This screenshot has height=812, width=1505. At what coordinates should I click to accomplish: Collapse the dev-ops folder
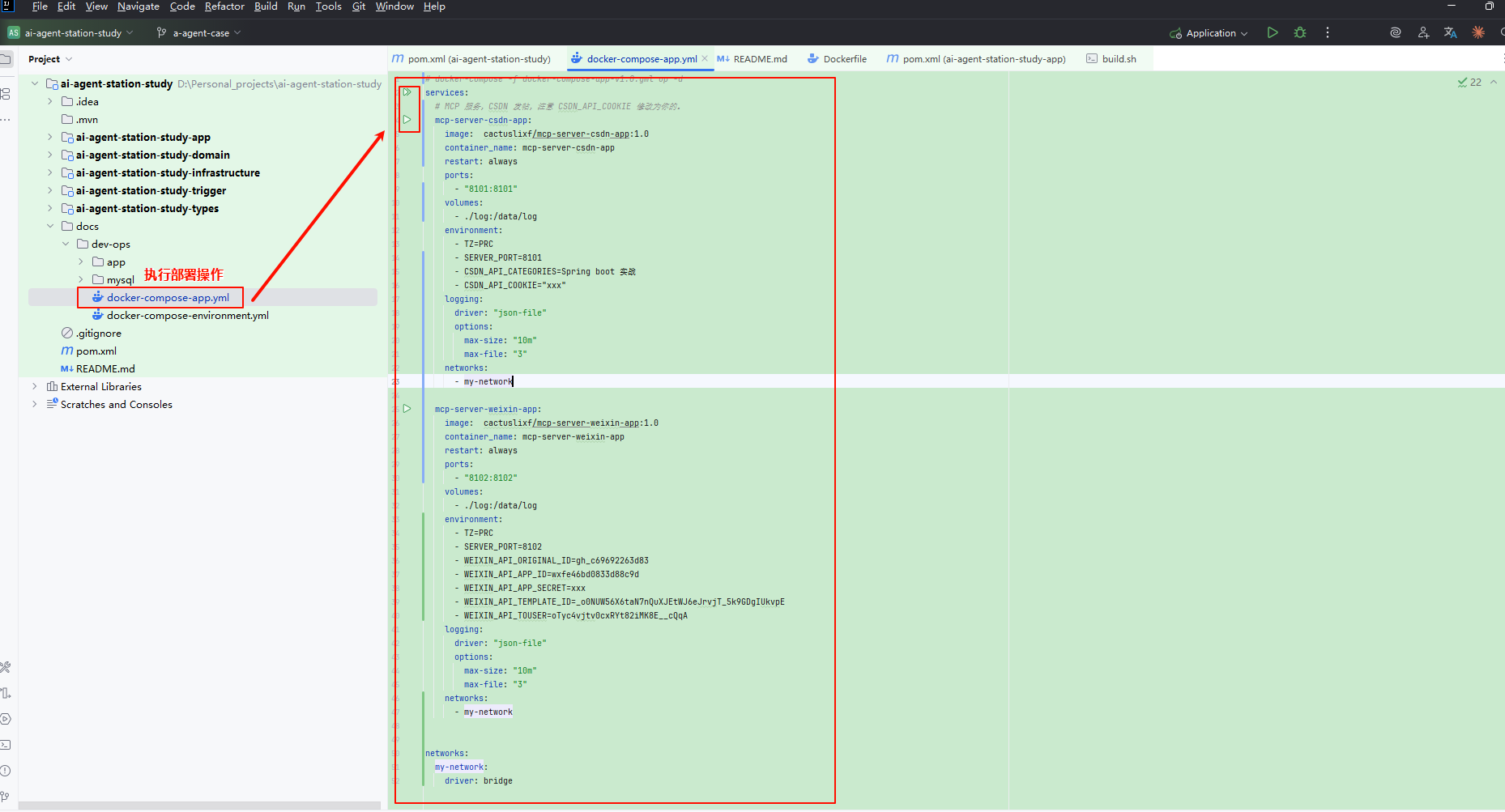point(66,244)
